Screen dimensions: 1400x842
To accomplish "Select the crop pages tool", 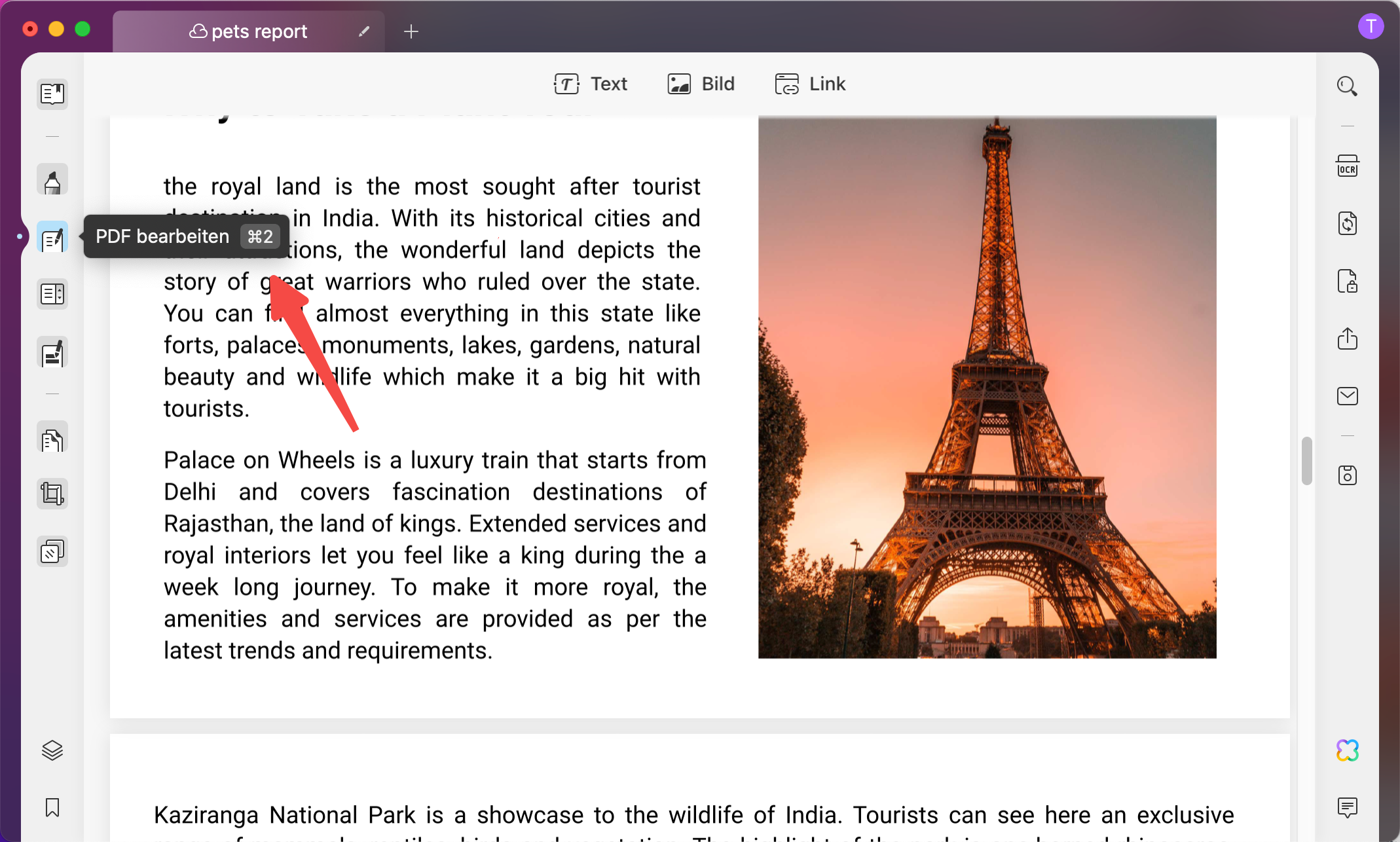I will (x=52, y=494).
